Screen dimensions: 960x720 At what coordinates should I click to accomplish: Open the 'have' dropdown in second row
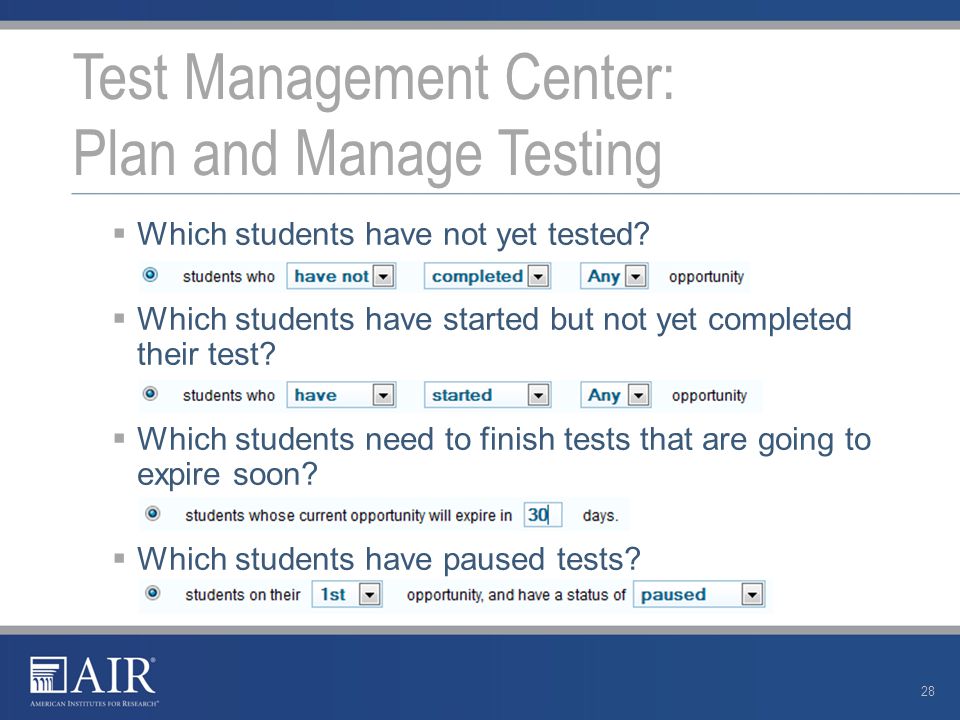pos(341,395)
